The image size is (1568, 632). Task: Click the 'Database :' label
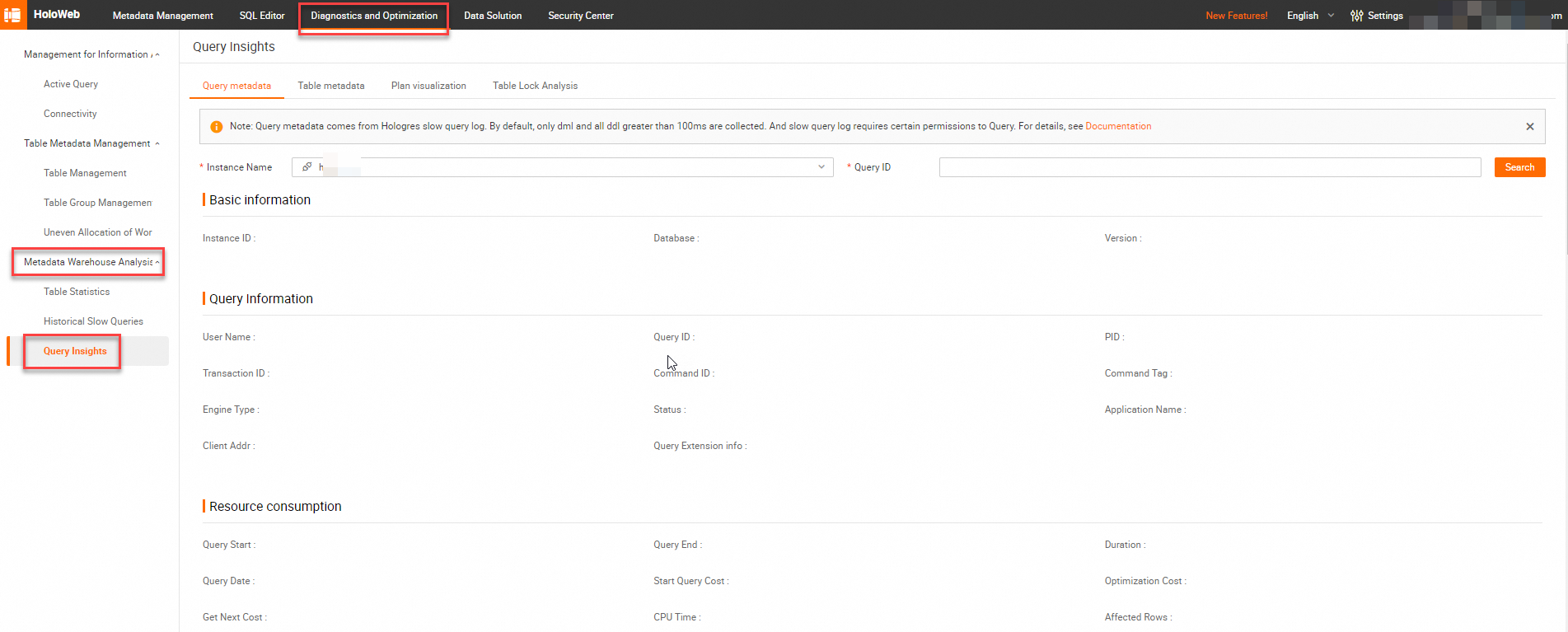676,238
